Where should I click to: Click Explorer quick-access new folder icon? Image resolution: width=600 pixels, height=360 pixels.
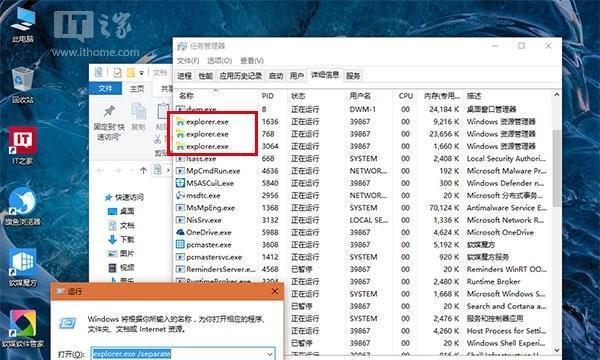pos(131,72)
